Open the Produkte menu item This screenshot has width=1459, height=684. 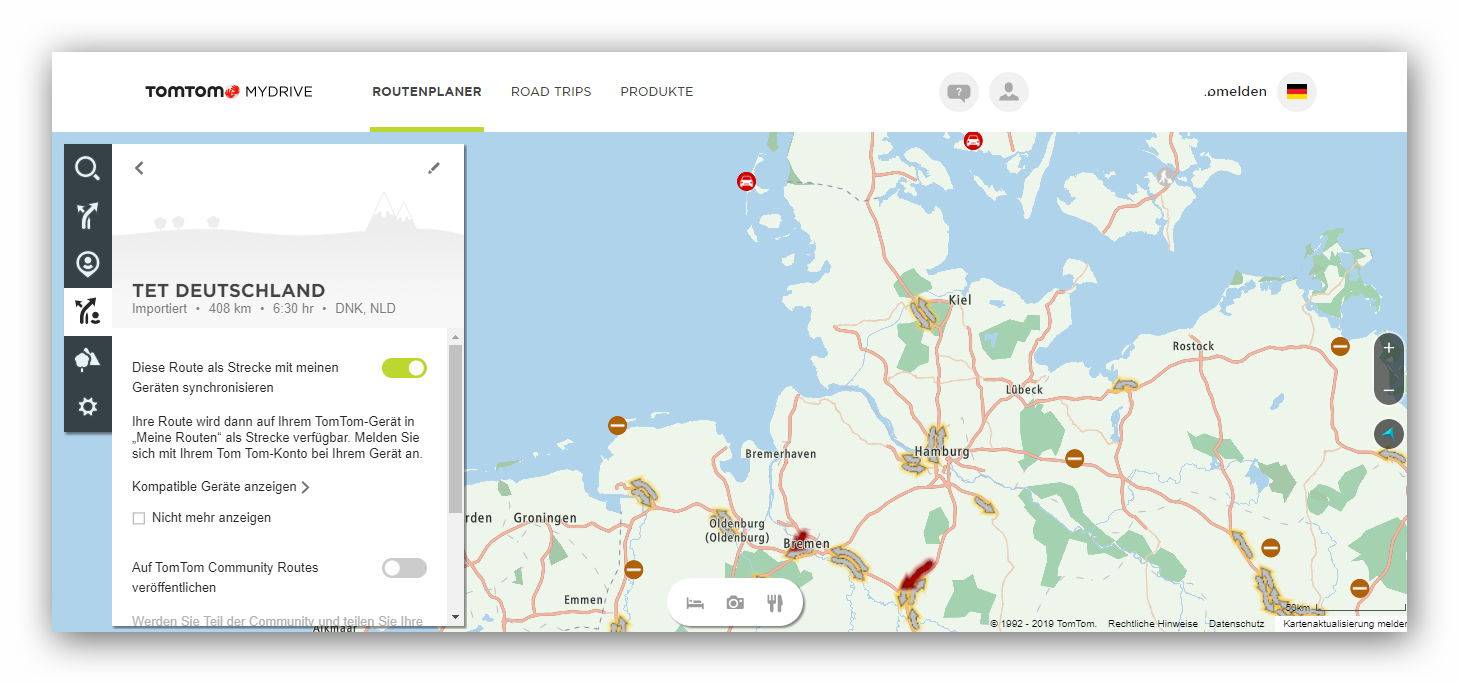656,92
